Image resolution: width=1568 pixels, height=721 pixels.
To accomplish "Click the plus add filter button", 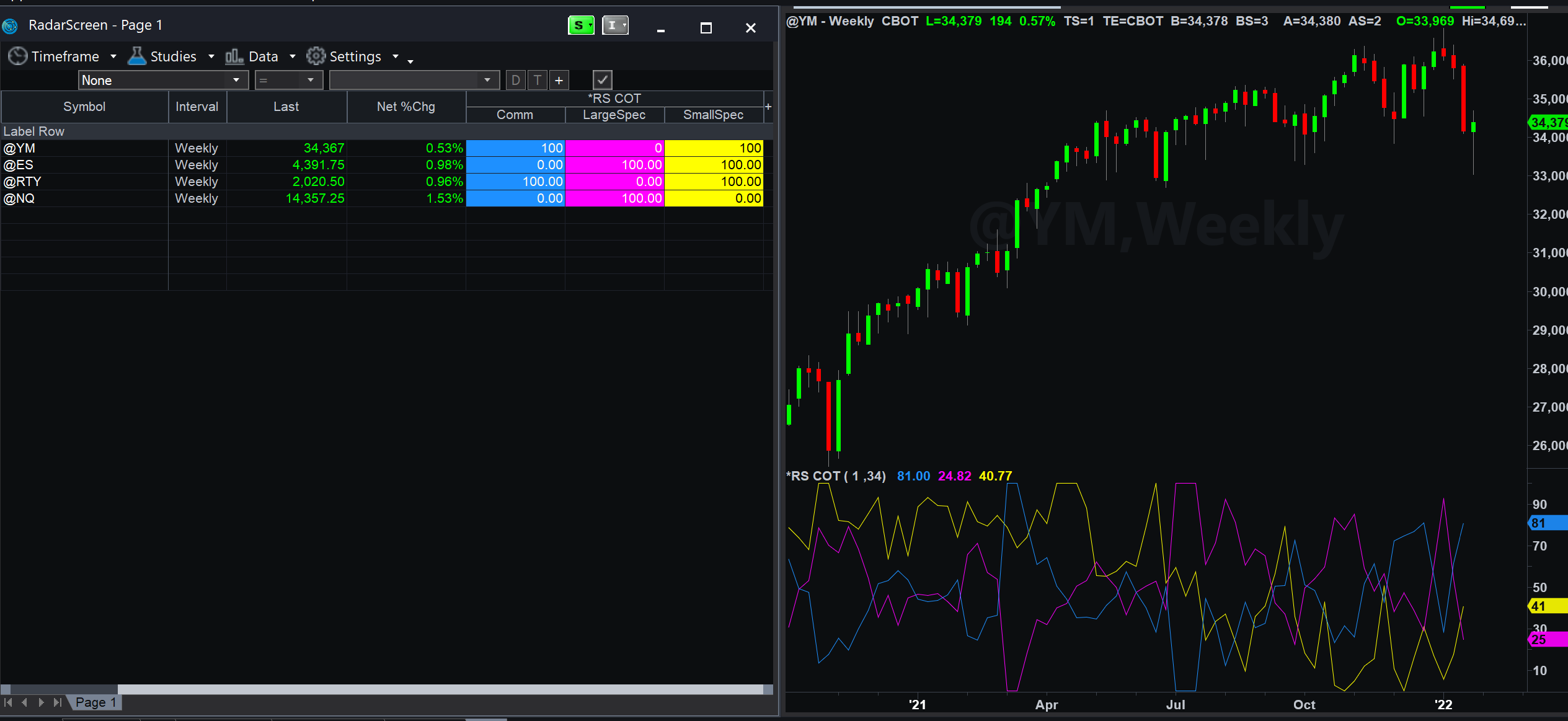I will tap(559, 80).
